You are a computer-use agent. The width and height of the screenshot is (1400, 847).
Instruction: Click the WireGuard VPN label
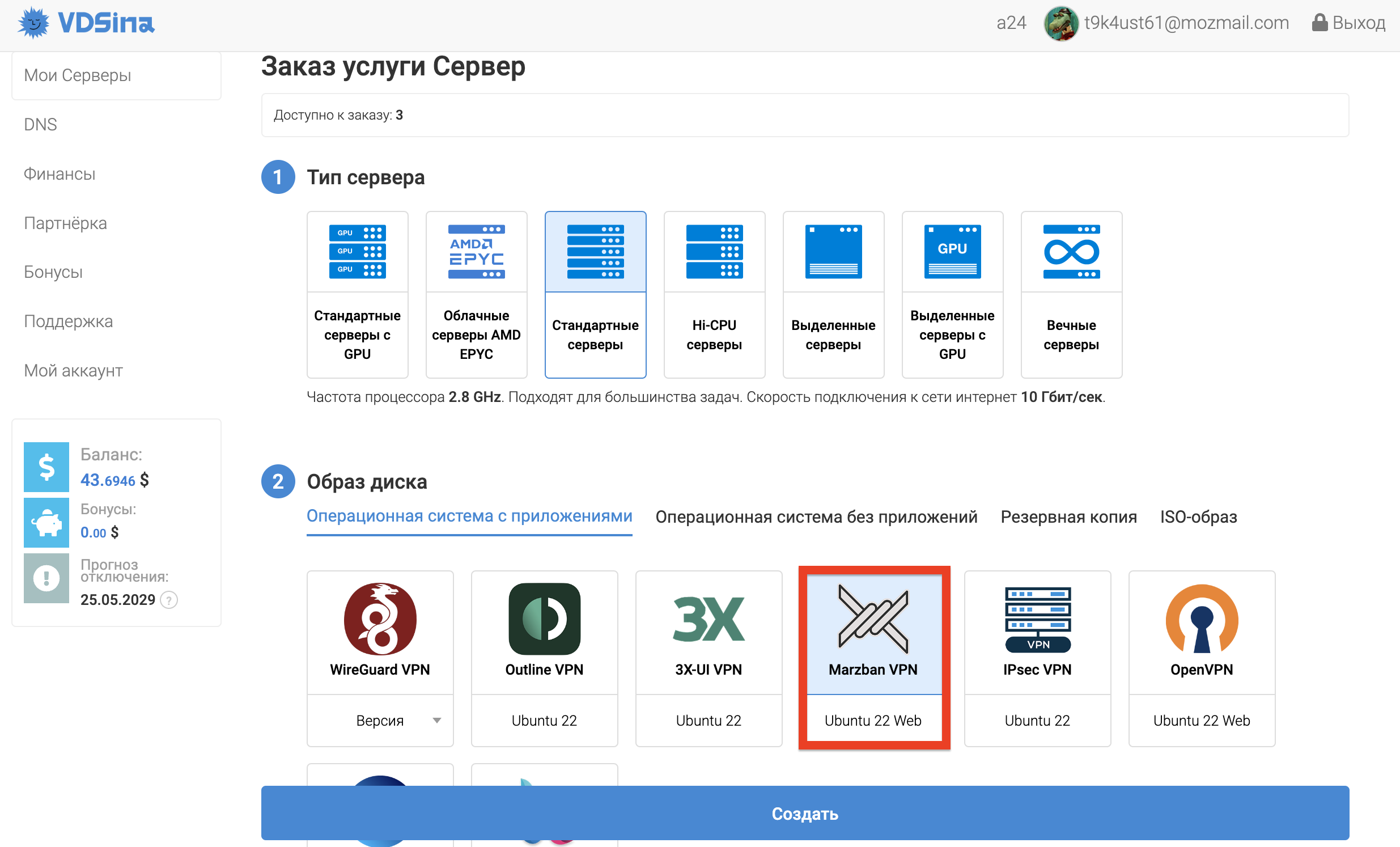tap(380, 670)
